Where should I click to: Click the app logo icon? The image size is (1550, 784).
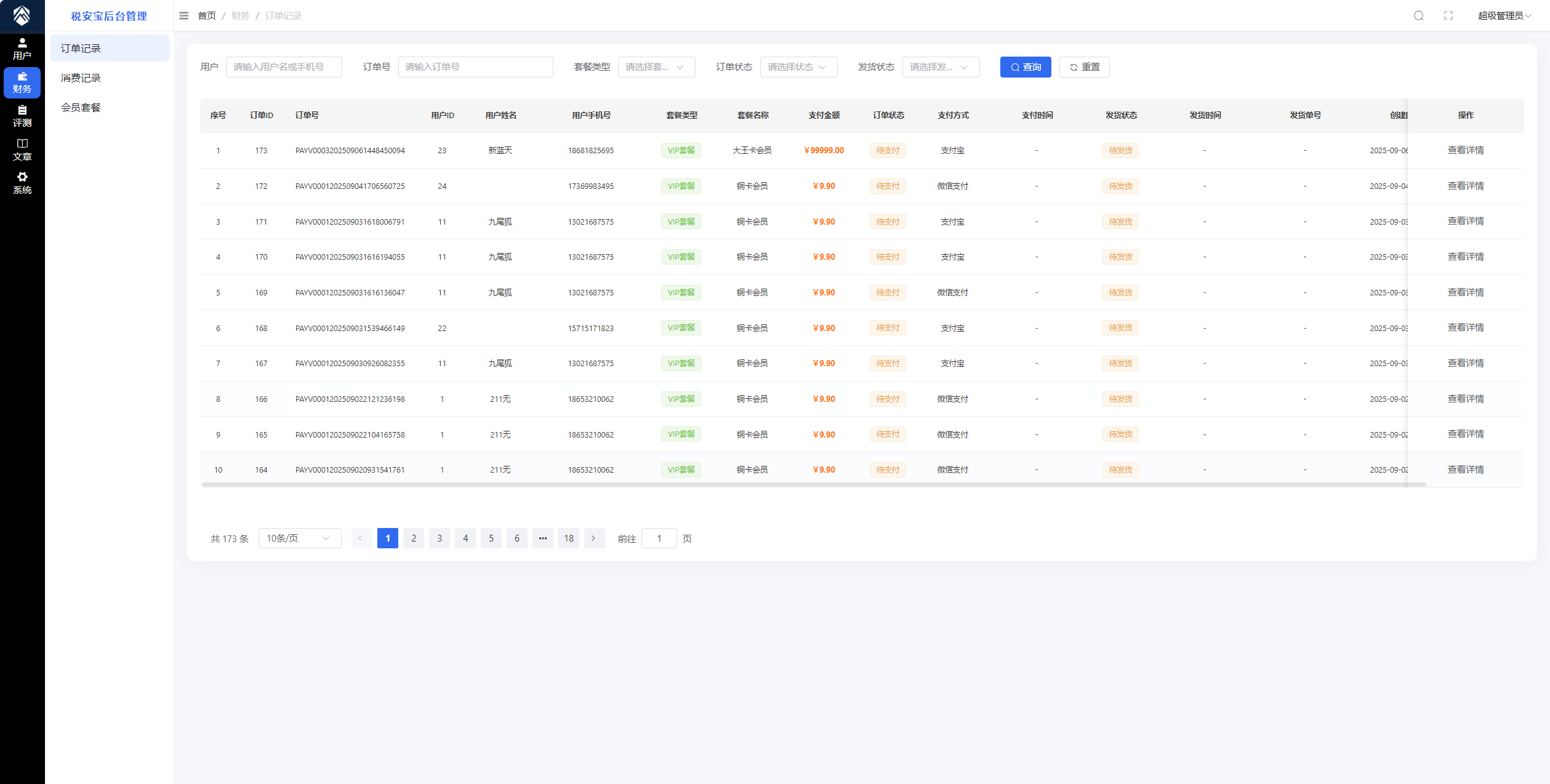[x=22, y=16]
